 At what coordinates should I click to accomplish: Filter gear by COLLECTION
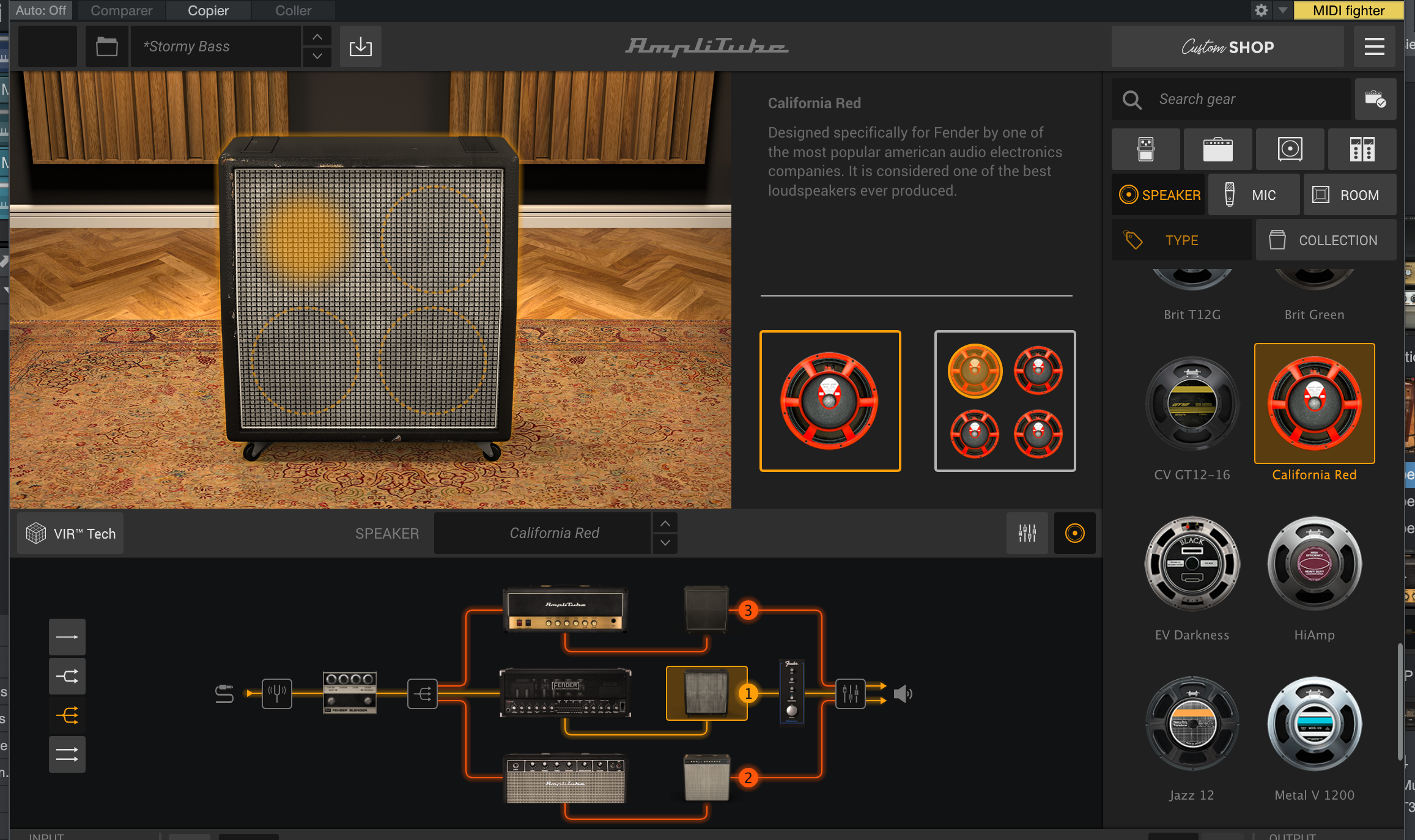1325,240
